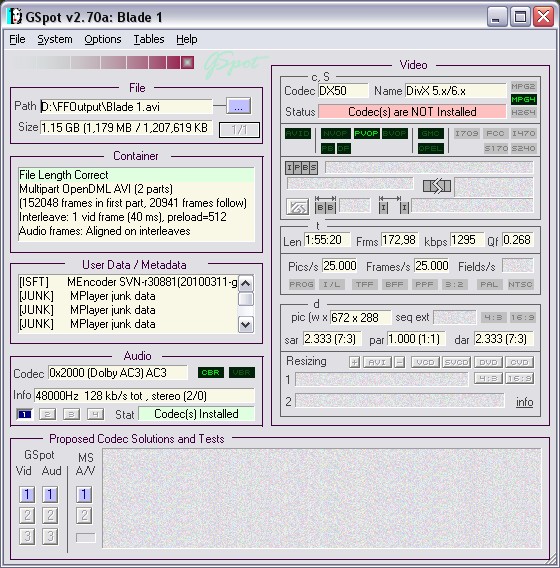
Task: Click the I/L interlaced indicator
Action: (331, 284)
